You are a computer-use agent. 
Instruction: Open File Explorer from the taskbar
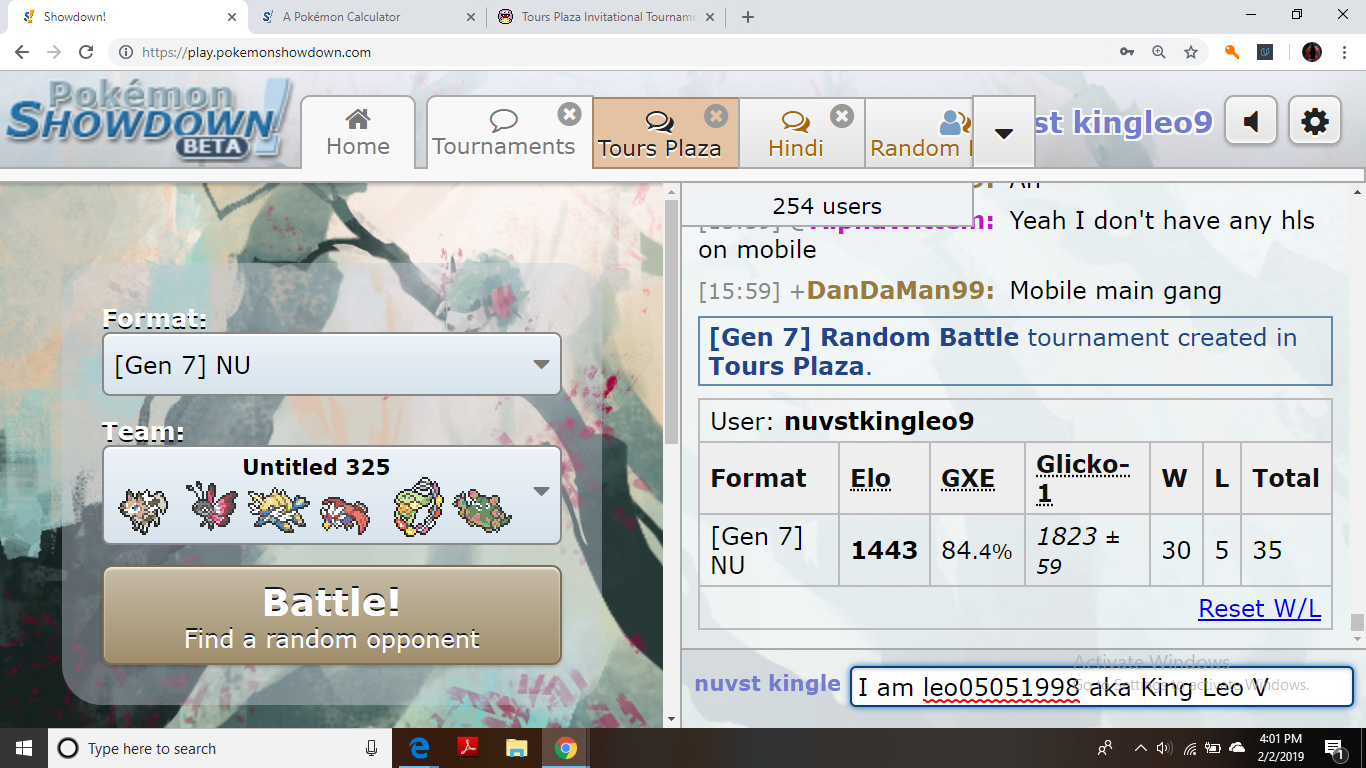pyautogui.click(x=516, y=748)
